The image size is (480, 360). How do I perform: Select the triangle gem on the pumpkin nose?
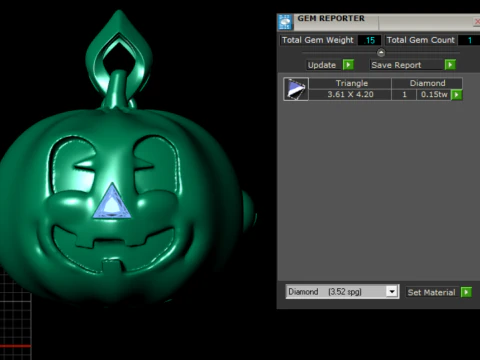112,202
